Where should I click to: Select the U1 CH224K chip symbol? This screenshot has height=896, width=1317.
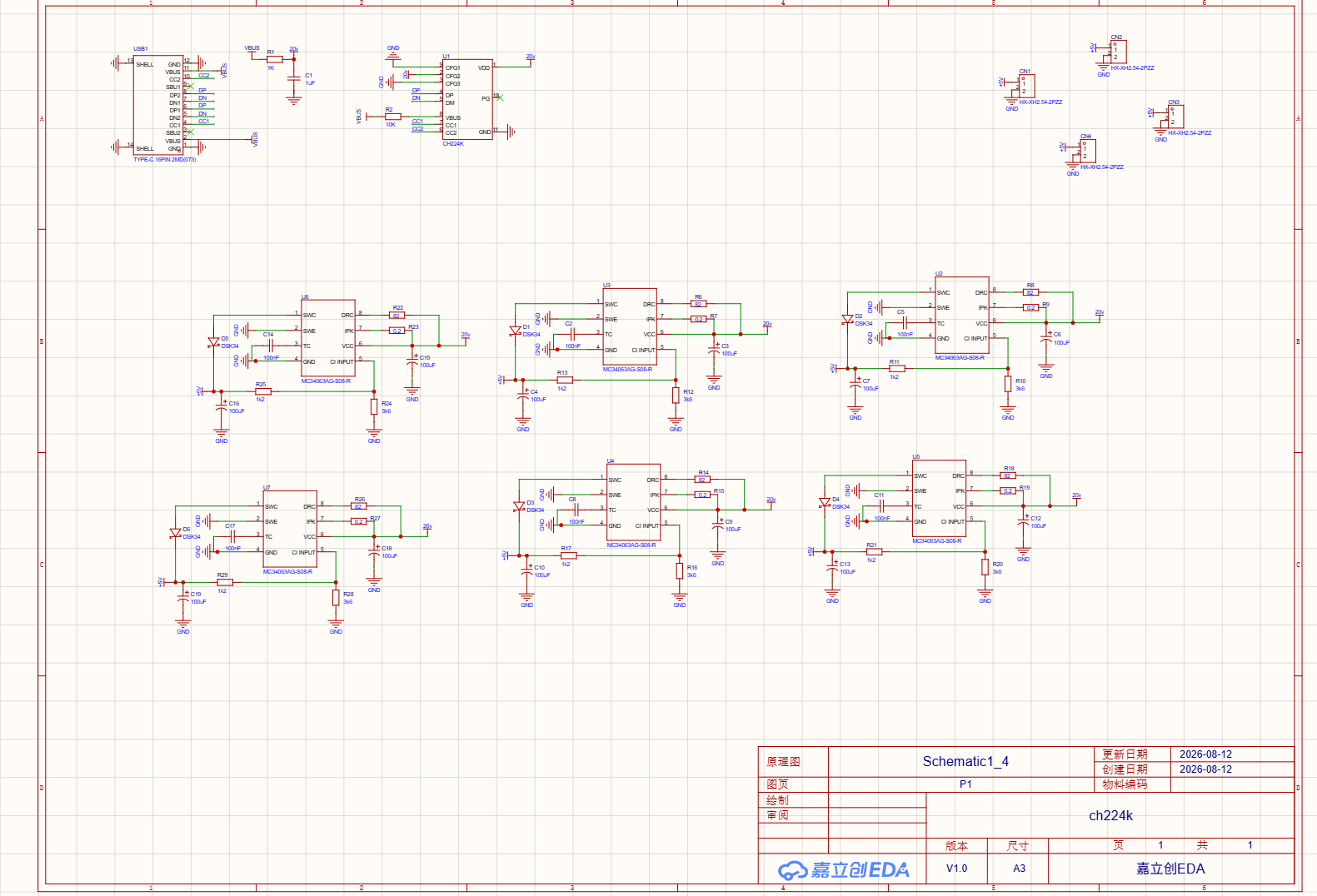point(467,99)
